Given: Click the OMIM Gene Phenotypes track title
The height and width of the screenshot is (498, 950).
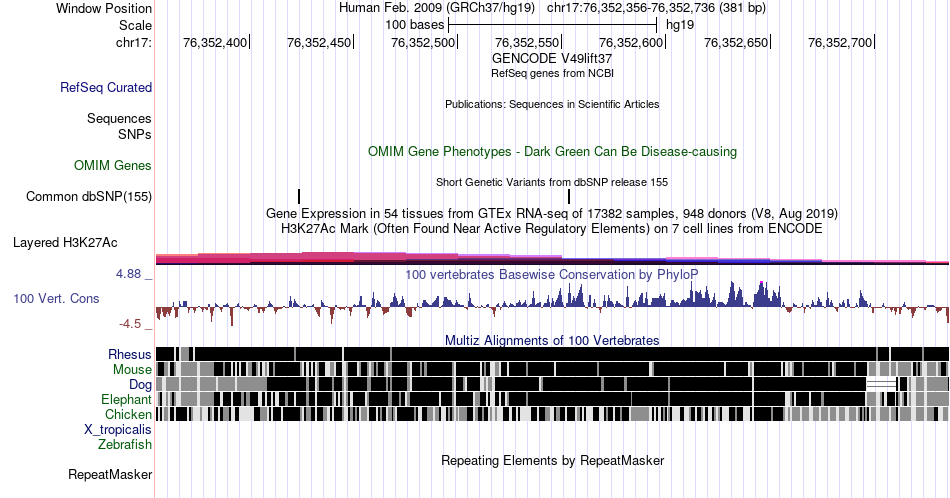Looking at the screenshot, I should [552, 151].
